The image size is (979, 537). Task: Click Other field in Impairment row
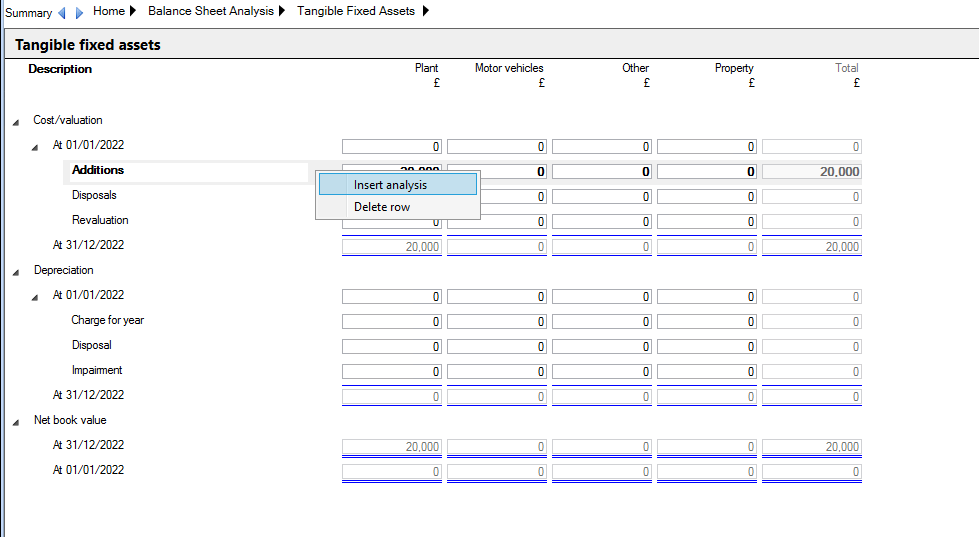(x=602, y=372)
